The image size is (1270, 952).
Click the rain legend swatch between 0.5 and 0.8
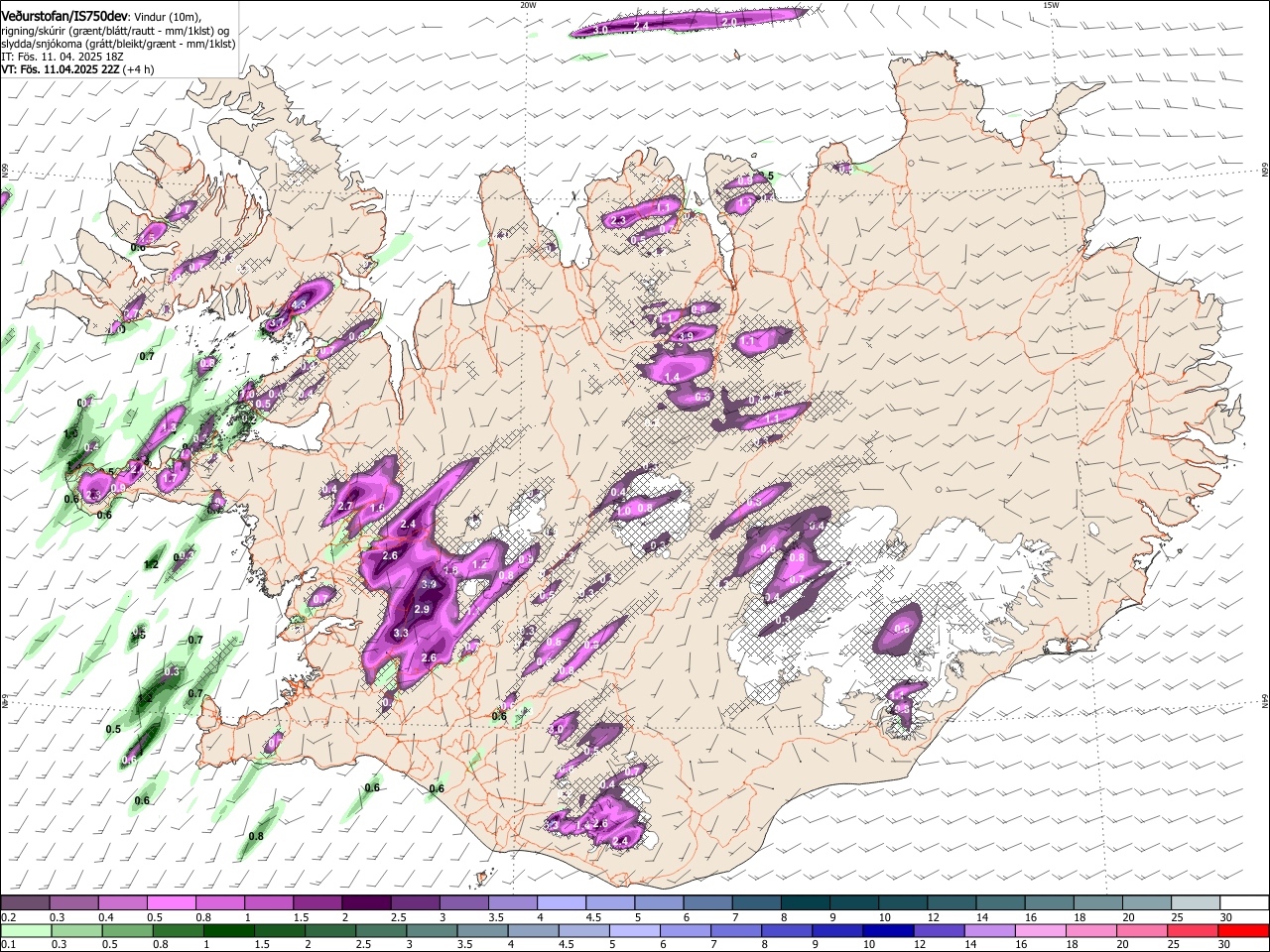point(127,931)
